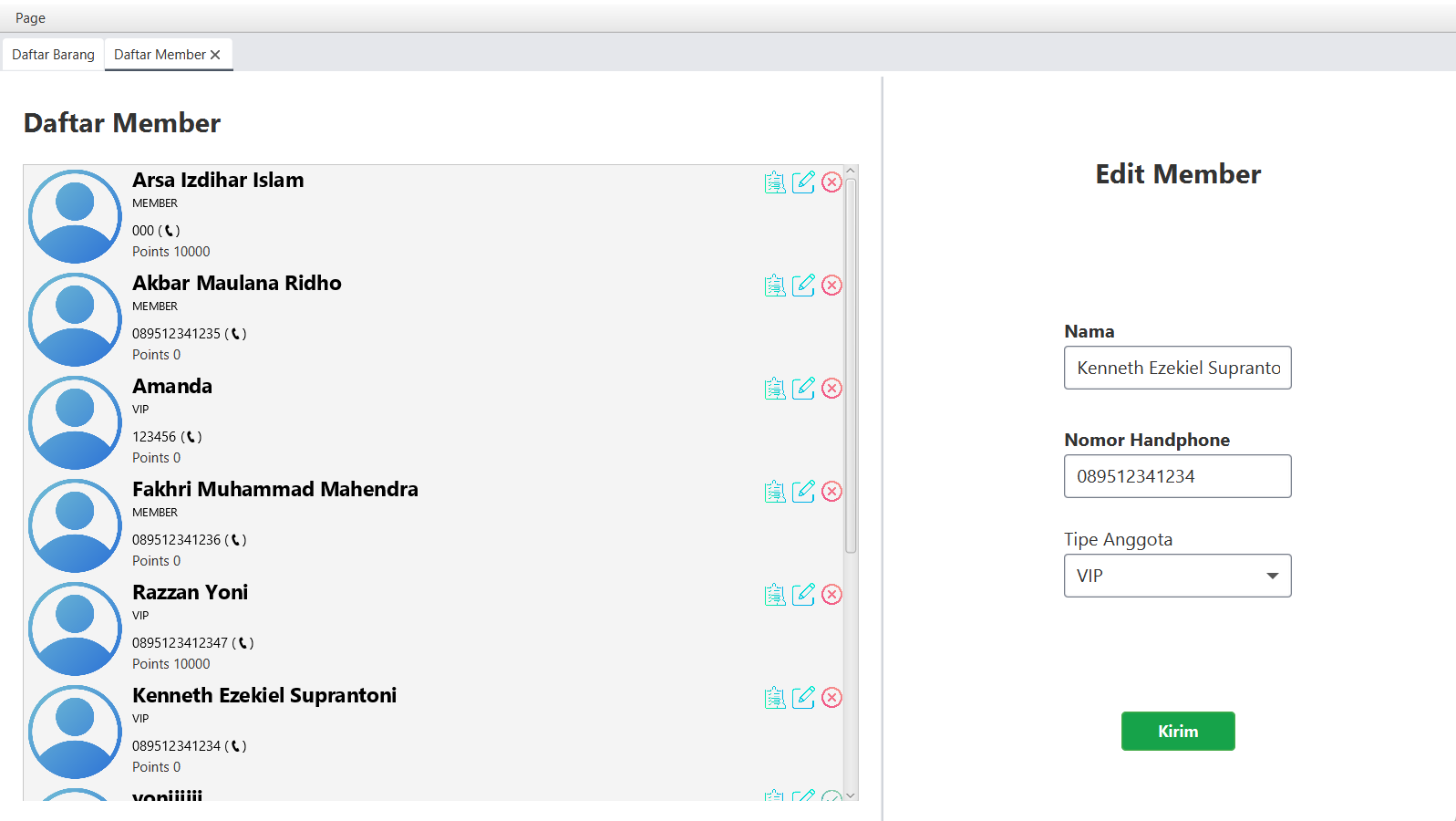The width and height of the screenshot is (1456, 821).
Task: Select the name Arsa Izdihar Islam
Action: click(218, 180)
